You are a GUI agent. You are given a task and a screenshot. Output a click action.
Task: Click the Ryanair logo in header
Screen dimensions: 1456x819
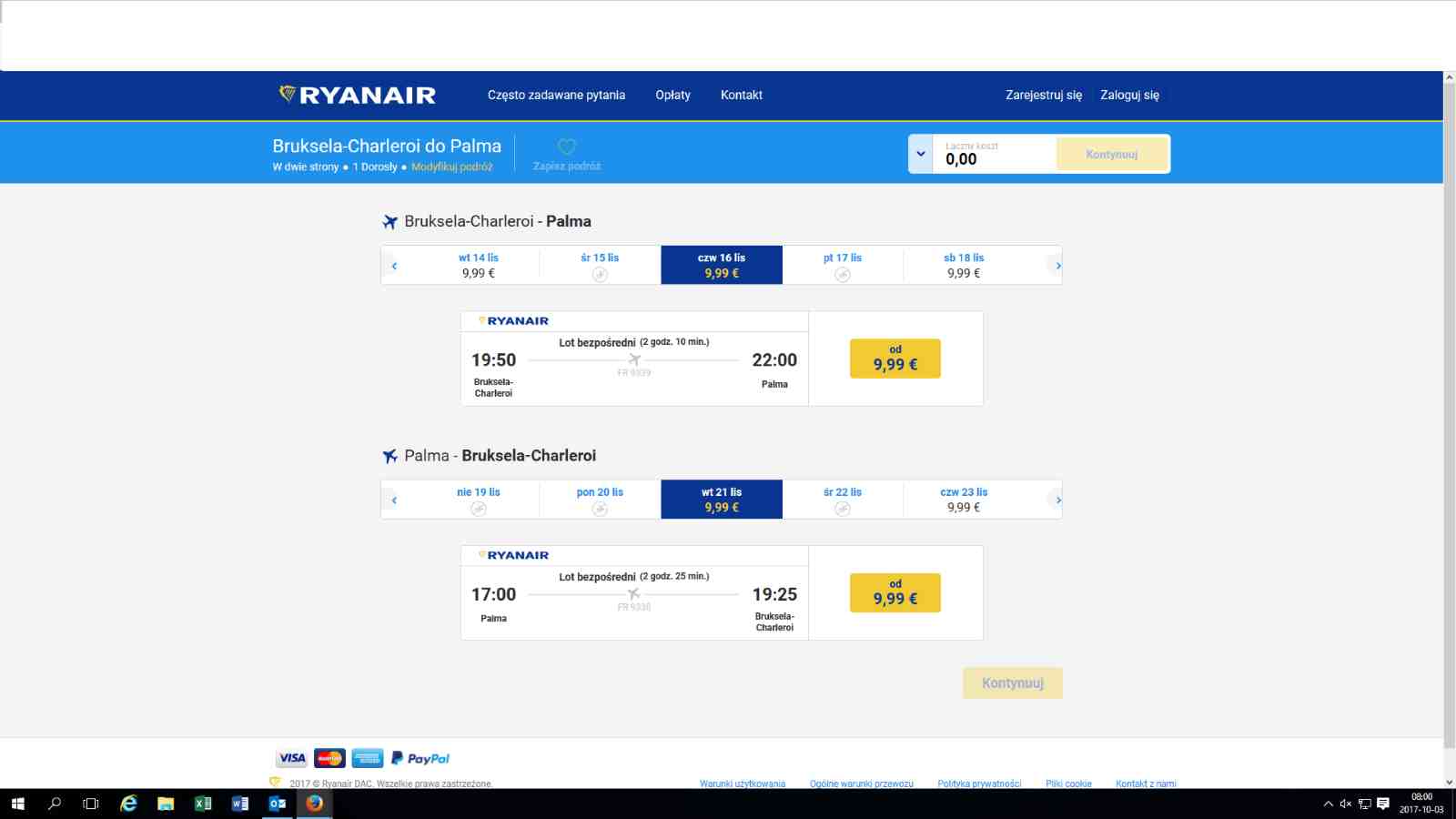tap(357, 95)
